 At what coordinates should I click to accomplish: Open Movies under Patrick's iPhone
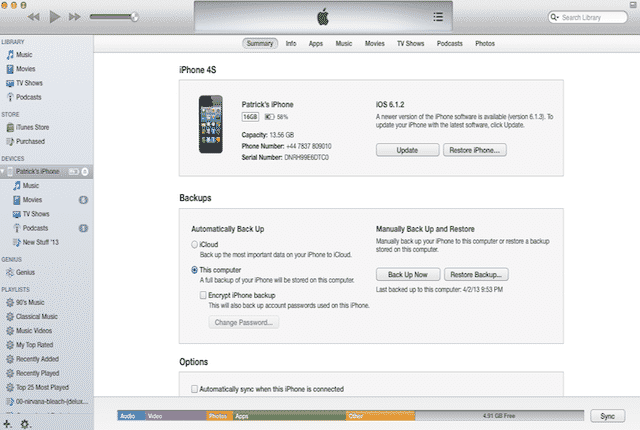point(27,200)
